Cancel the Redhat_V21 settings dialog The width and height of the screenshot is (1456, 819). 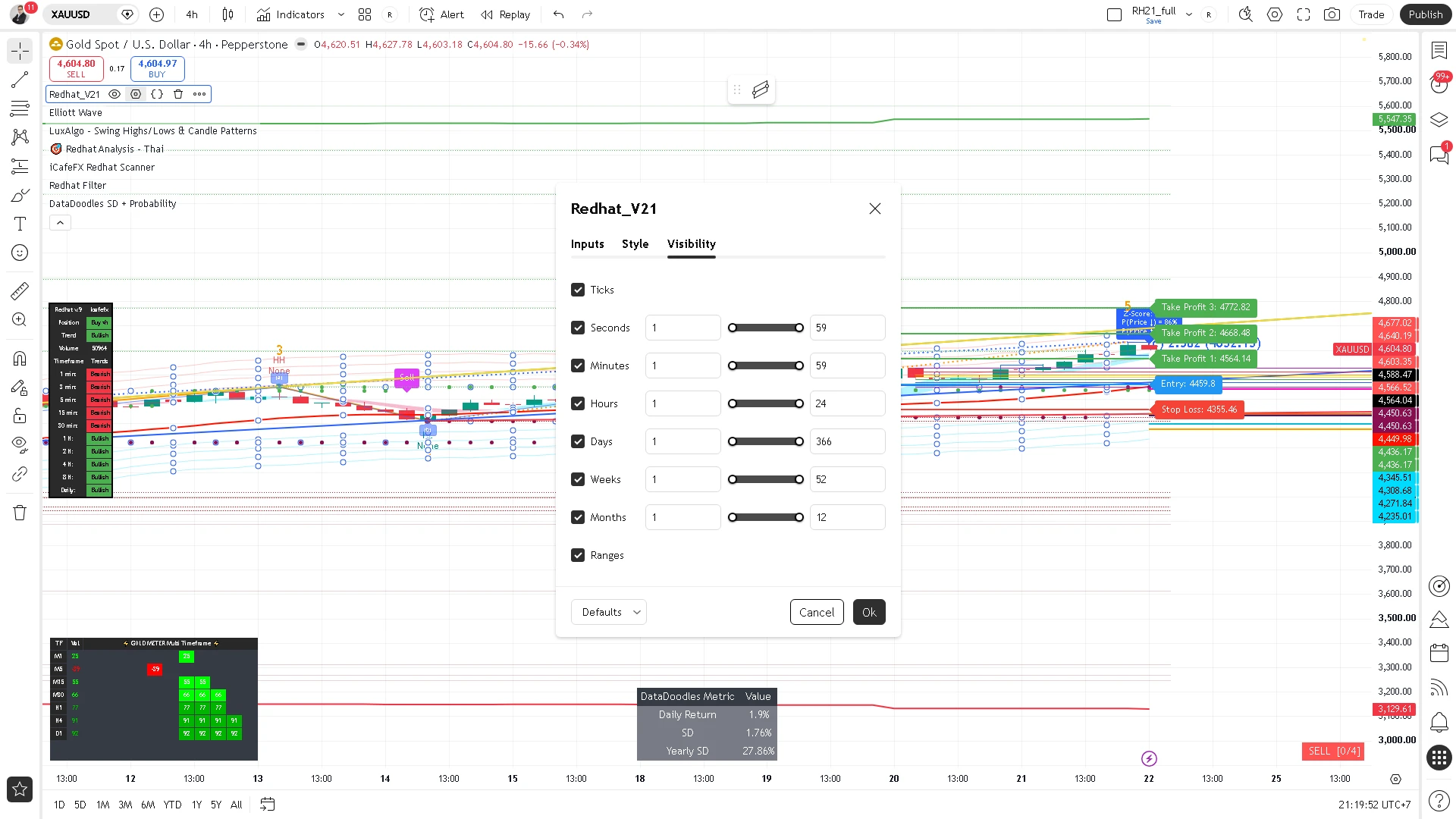click(817, 612)
